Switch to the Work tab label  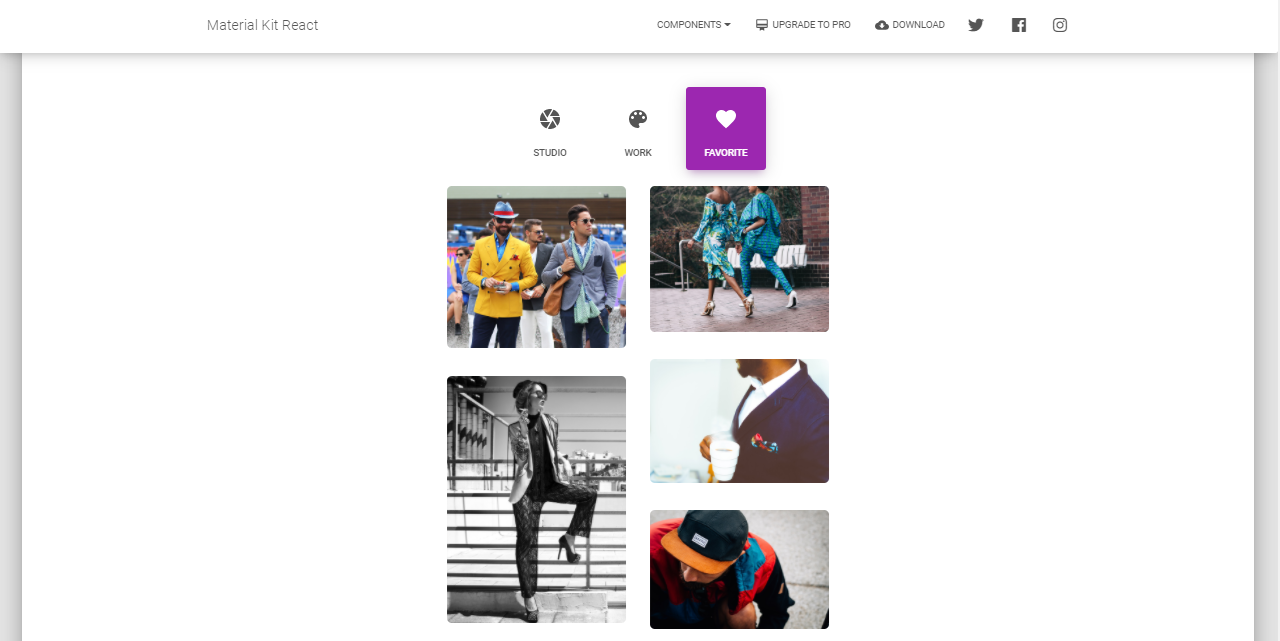pos(638,153)
